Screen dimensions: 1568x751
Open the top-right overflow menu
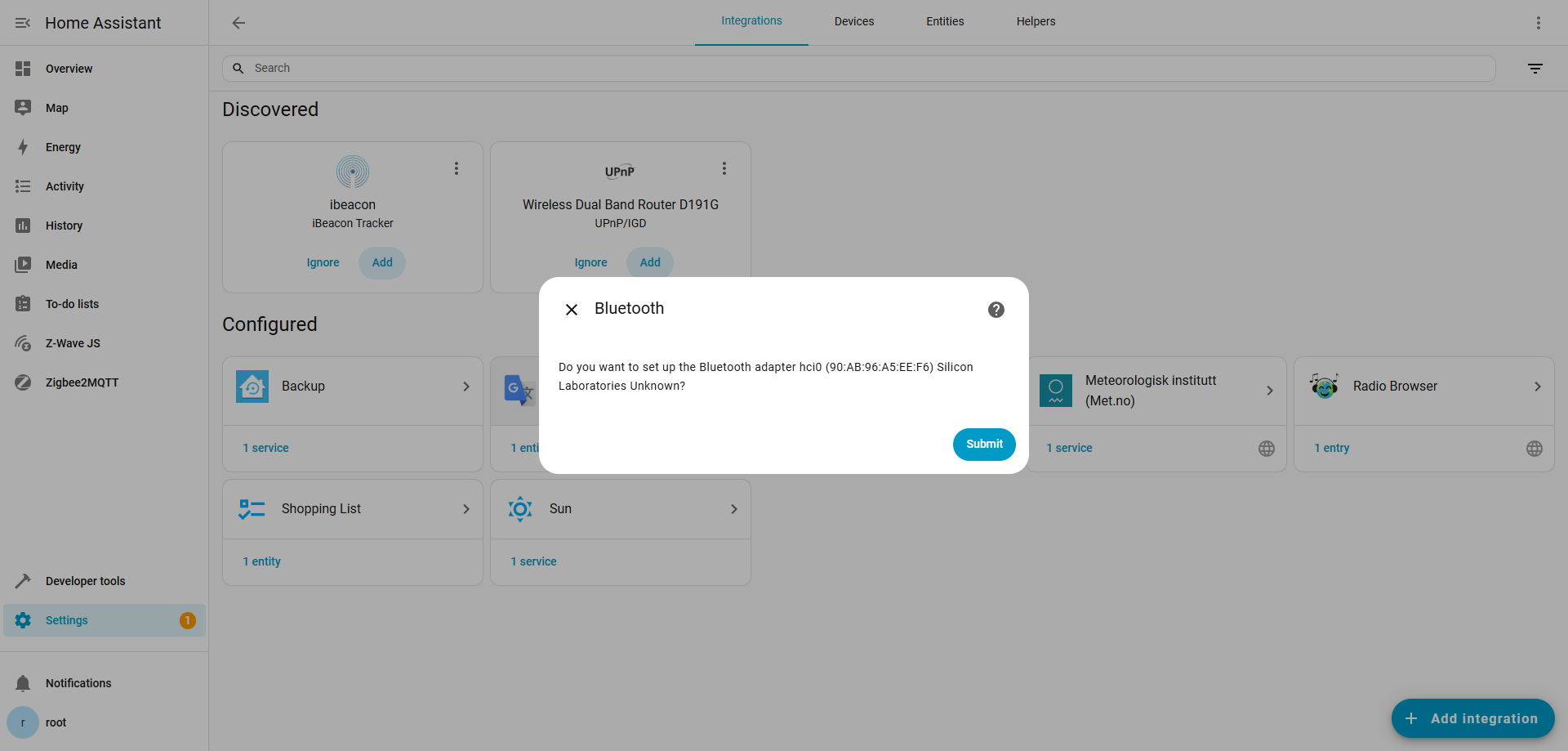(x=1538, y=23)
